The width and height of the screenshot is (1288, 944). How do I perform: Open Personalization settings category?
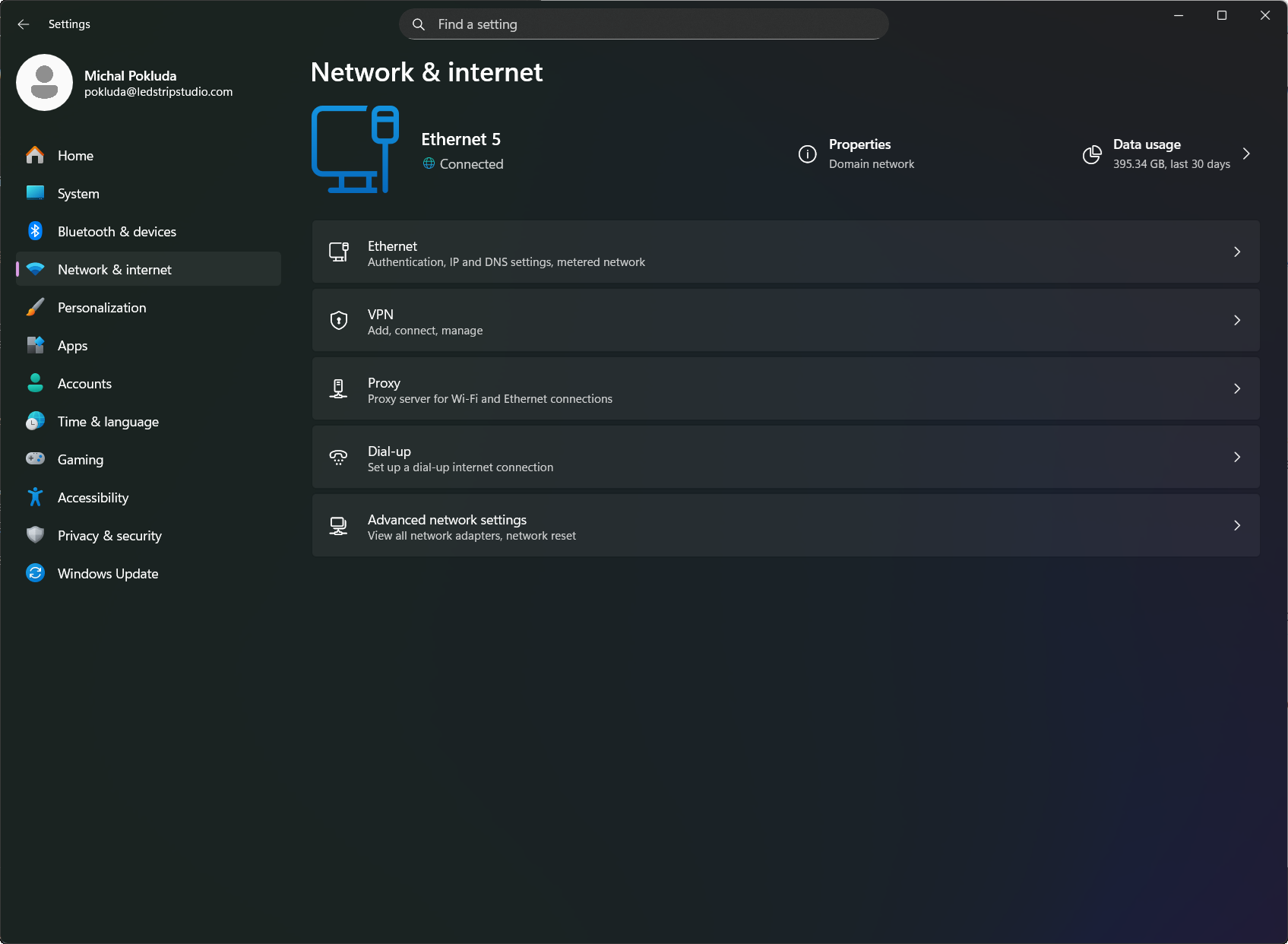point(148,307)
